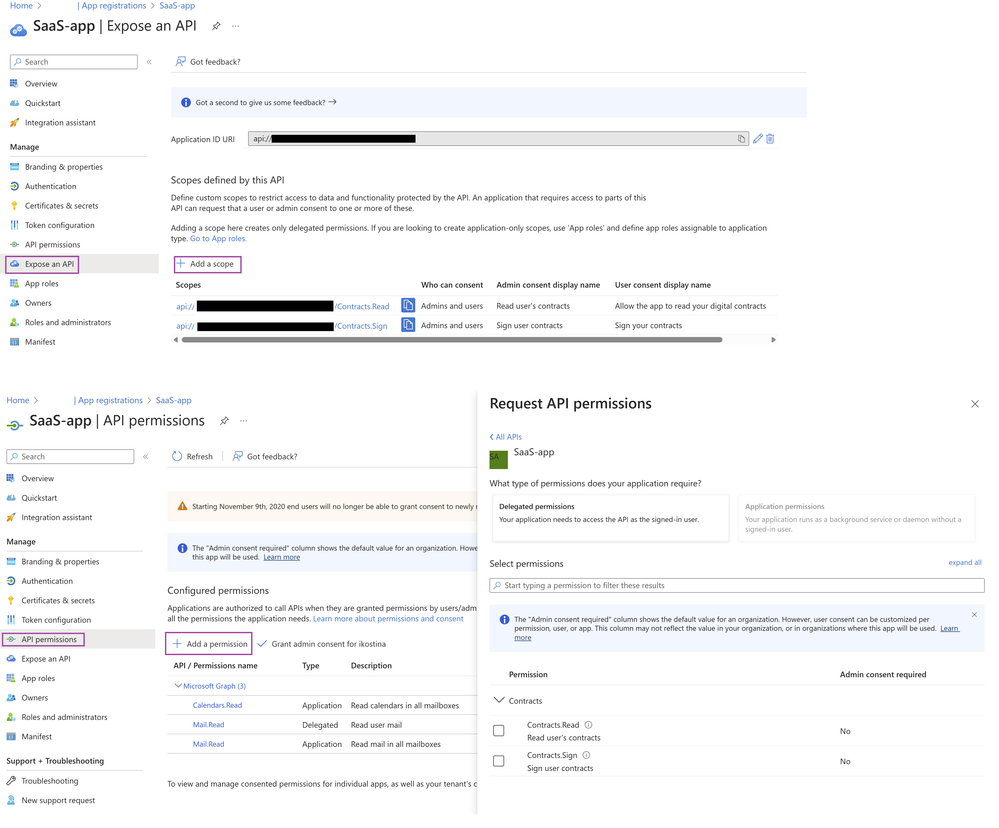Click expand all in Select permissions
The height and width of the screenshot is (828, 999).
tap(965, 562)
